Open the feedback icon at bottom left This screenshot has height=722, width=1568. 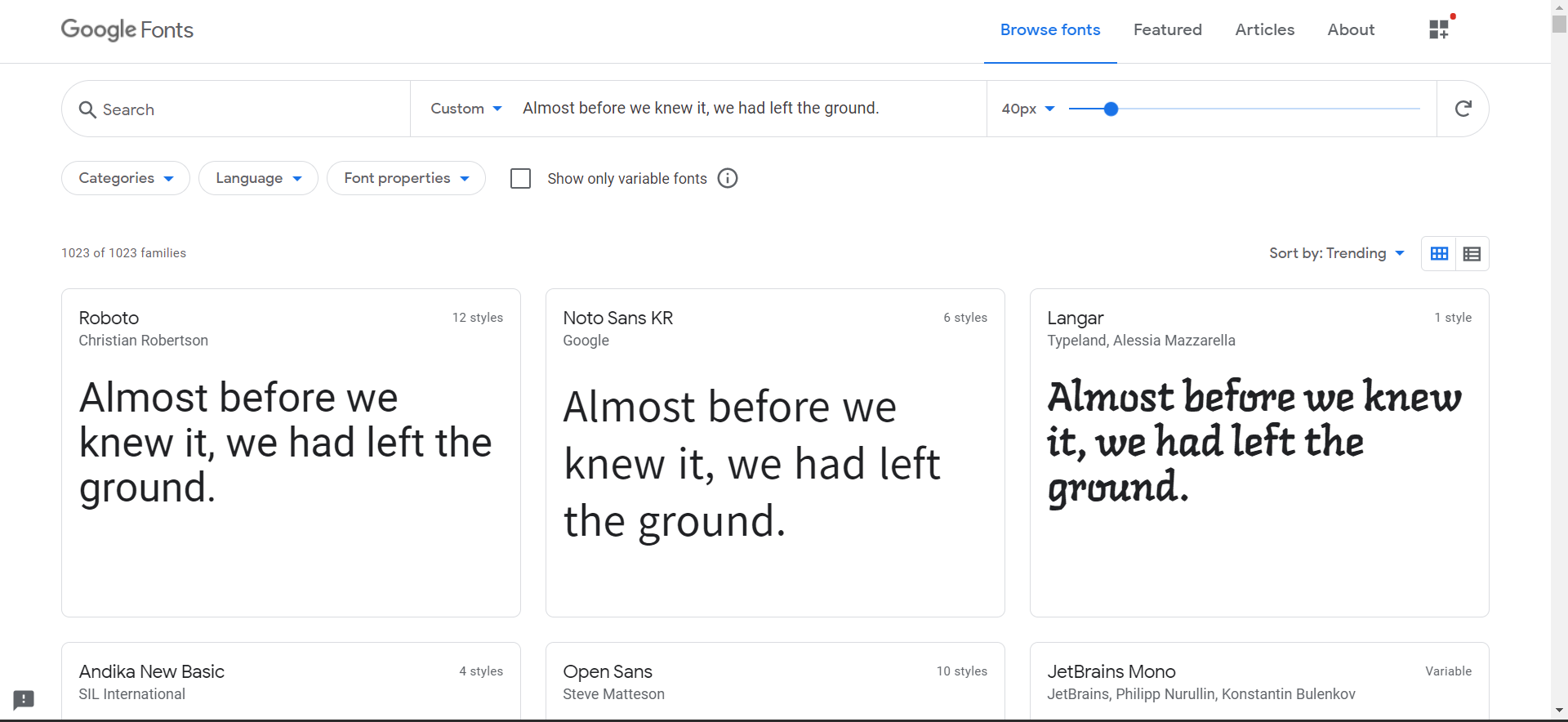[24, 700]
